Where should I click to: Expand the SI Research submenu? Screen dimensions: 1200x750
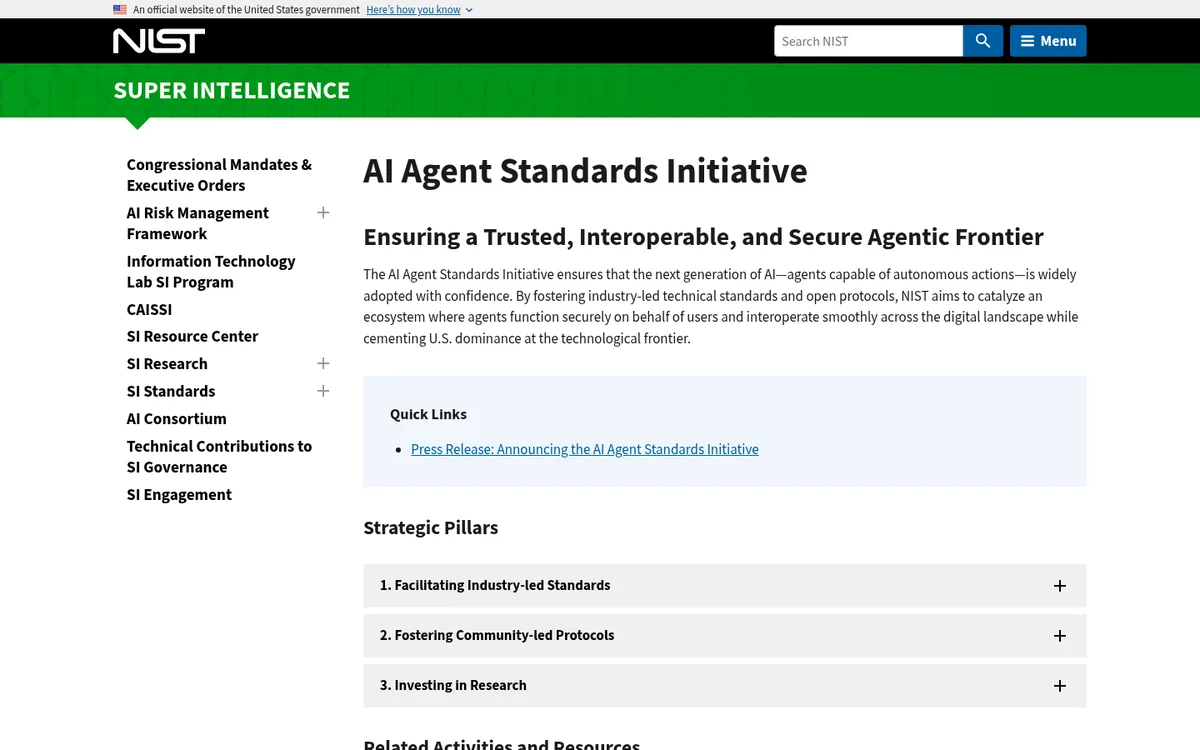coord(323,363)
